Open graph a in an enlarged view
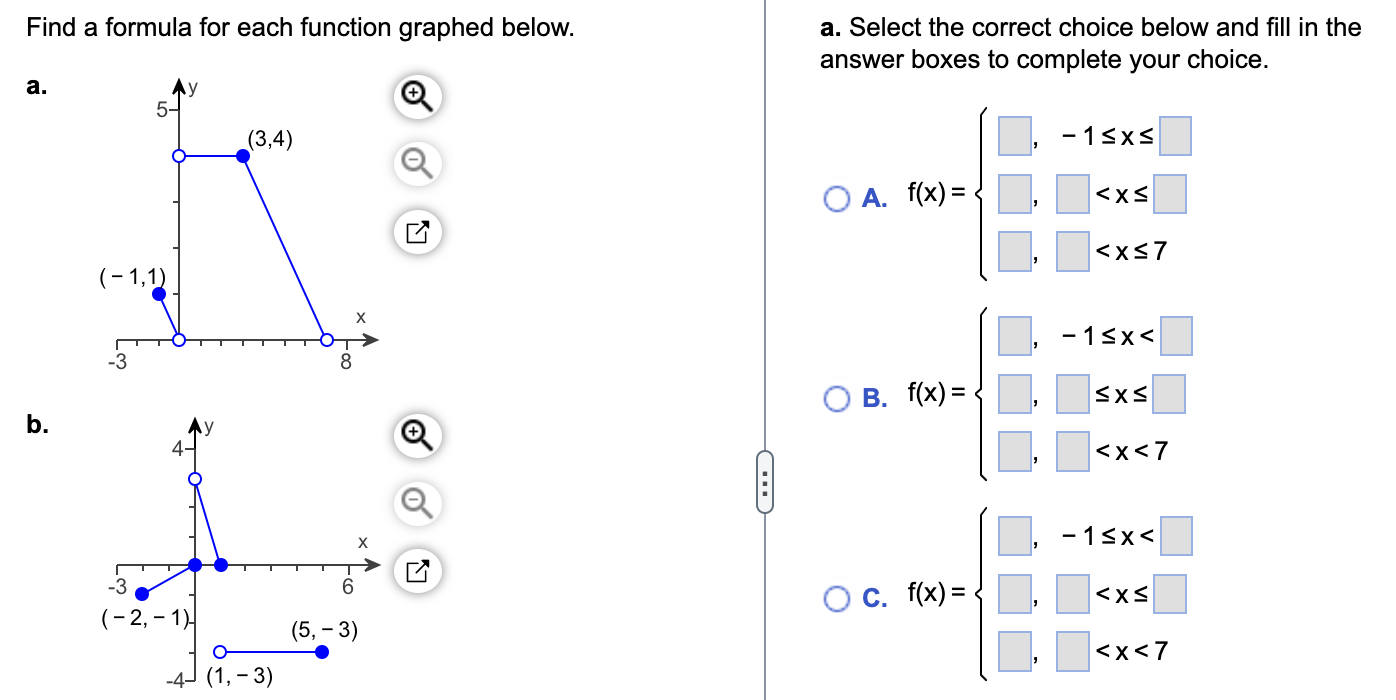The width and height of the screenshot is (1396, 700). [416, 232]
